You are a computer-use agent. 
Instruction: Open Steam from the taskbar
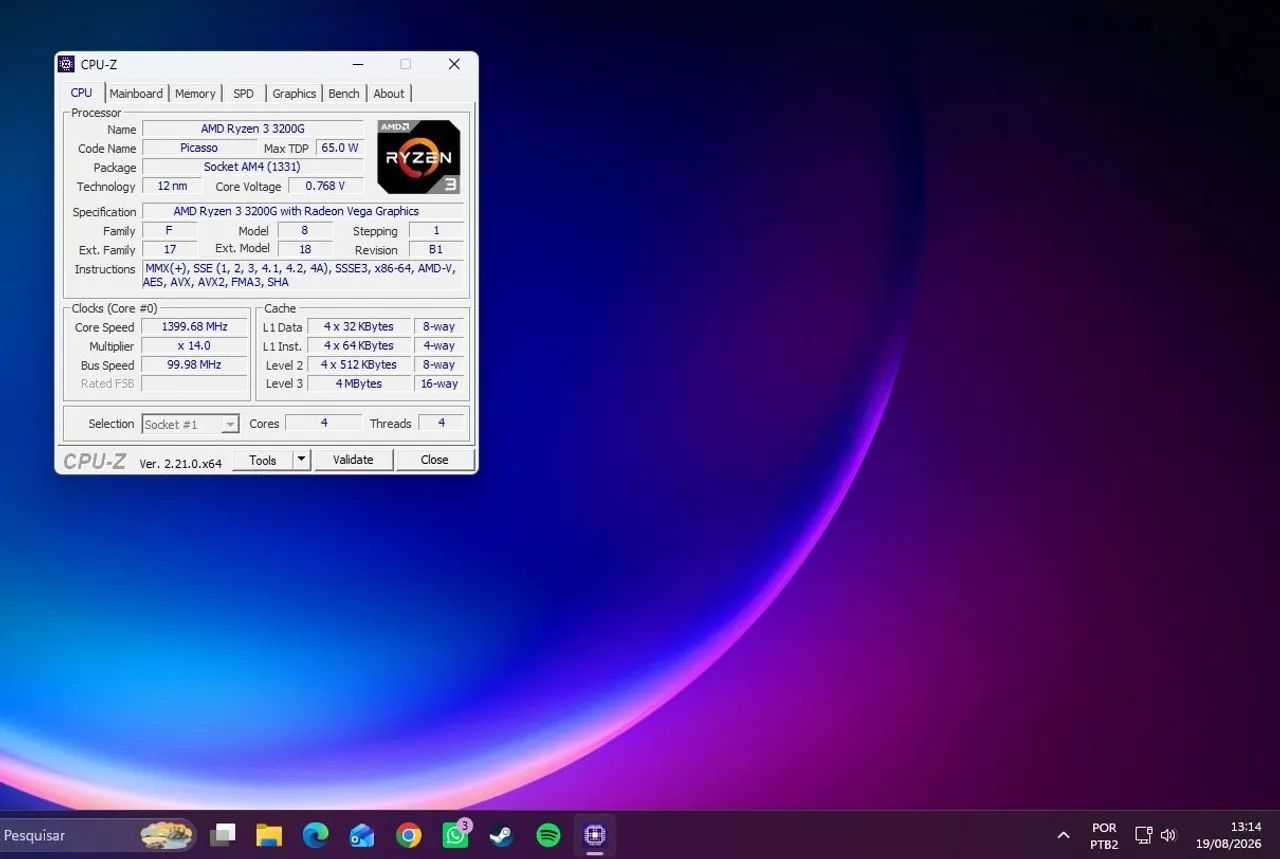(502, 835)
